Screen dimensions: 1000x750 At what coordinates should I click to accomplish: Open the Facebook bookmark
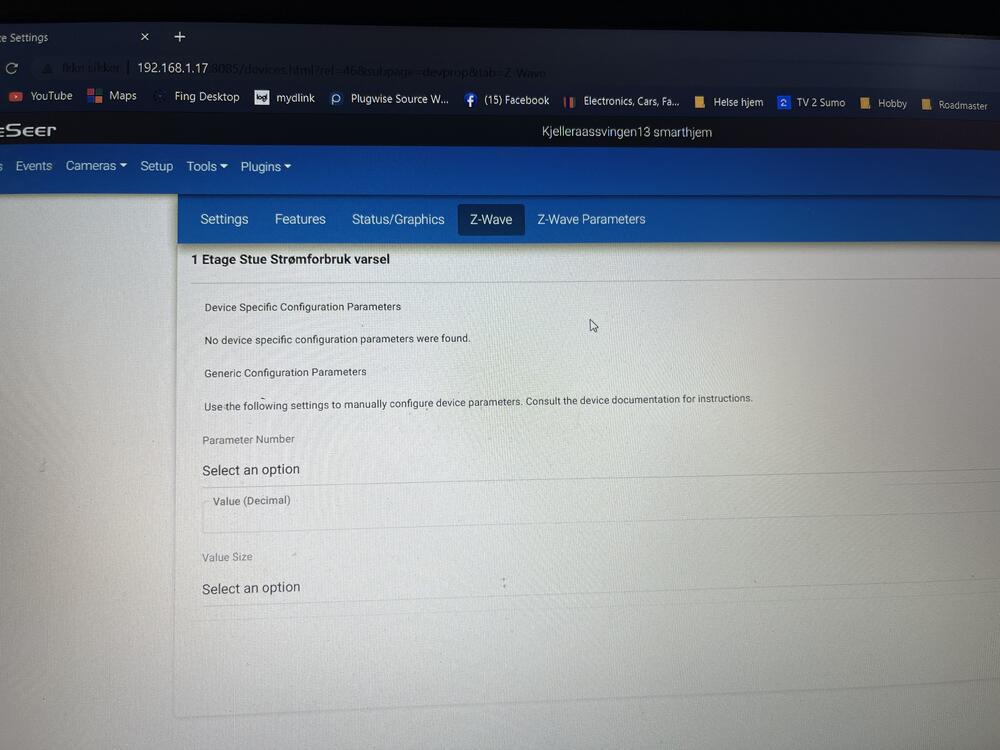(506, 100)
